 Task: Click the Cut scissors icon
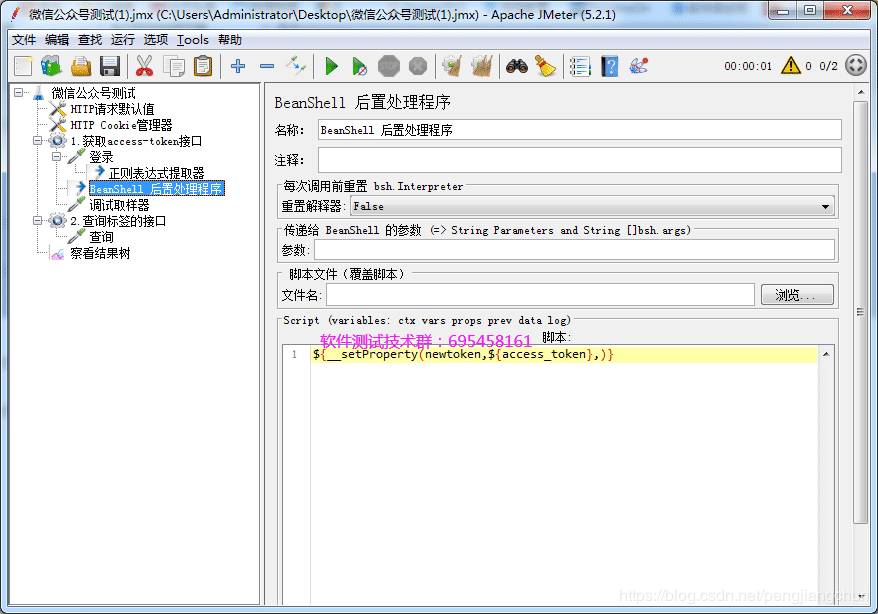point(144,66)
